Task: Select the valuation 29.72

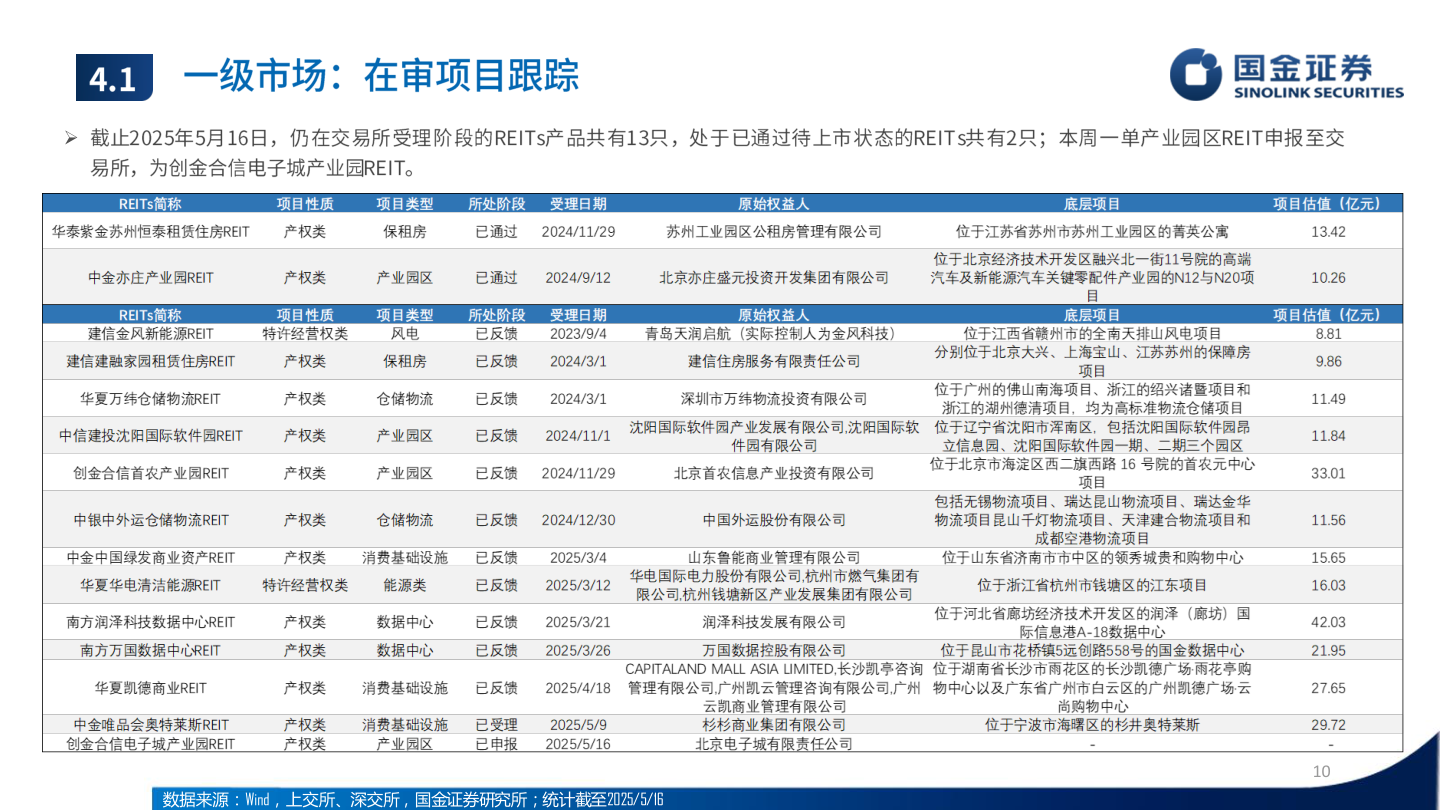Action: coord(1328,725)
